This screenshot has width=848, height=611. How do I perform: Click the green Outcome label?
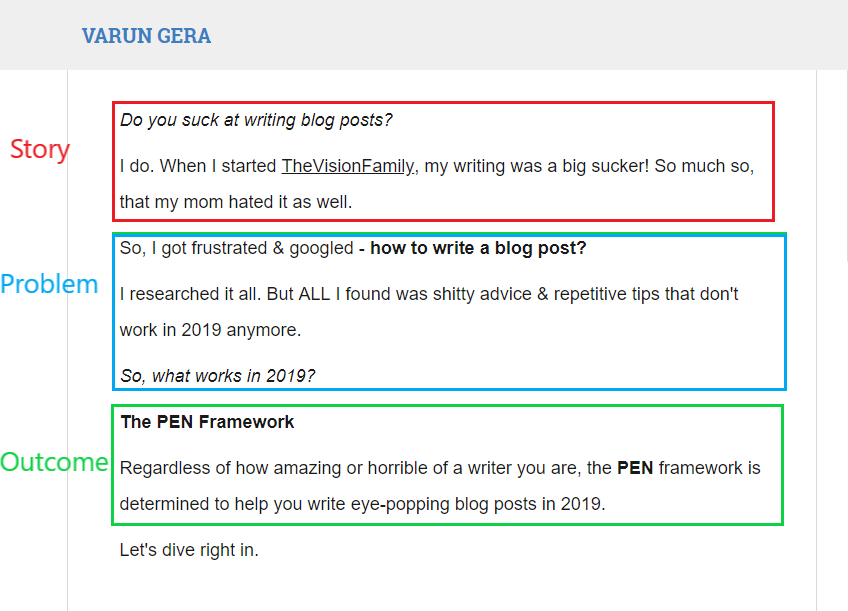click(54, 462)
